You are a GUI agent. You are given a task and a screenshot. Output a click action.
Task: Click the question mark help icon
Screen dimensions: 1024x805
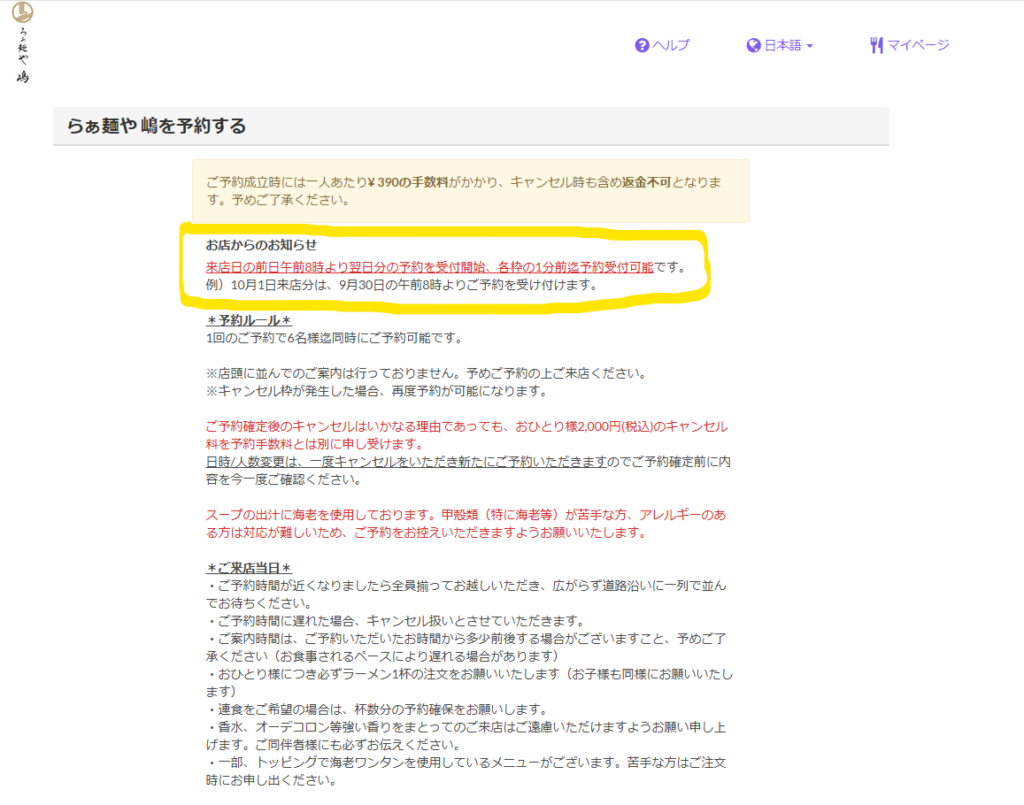tap(642, 45)
